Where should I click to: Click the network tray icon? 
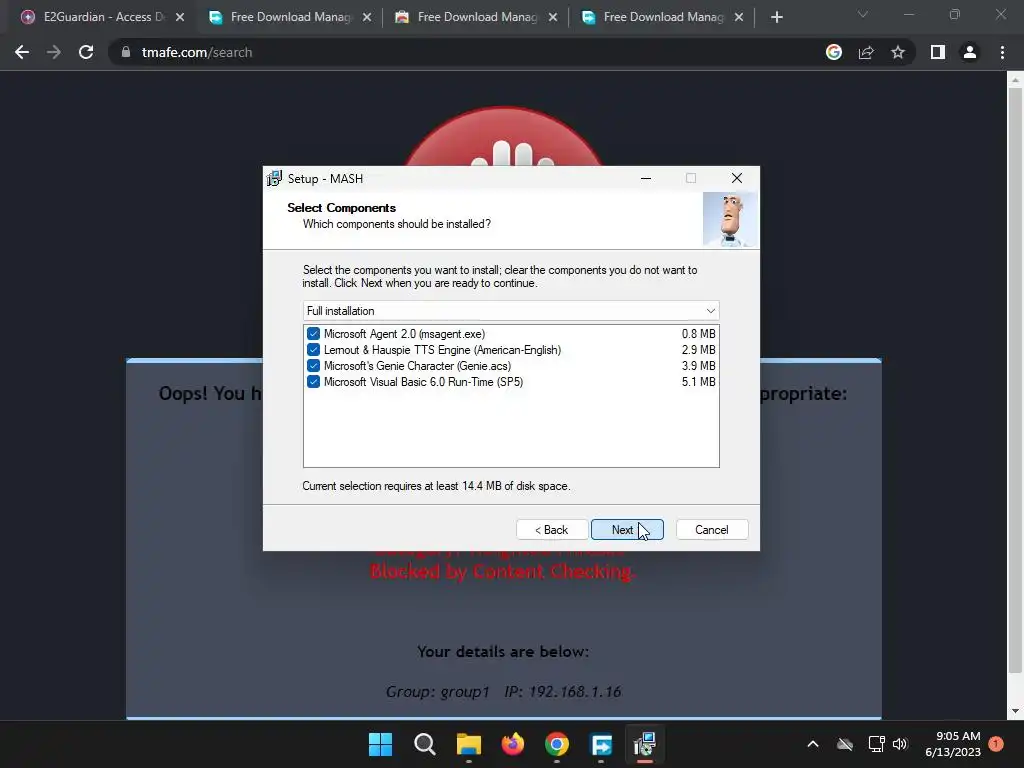pyautogui.click(x=876, y=744)
